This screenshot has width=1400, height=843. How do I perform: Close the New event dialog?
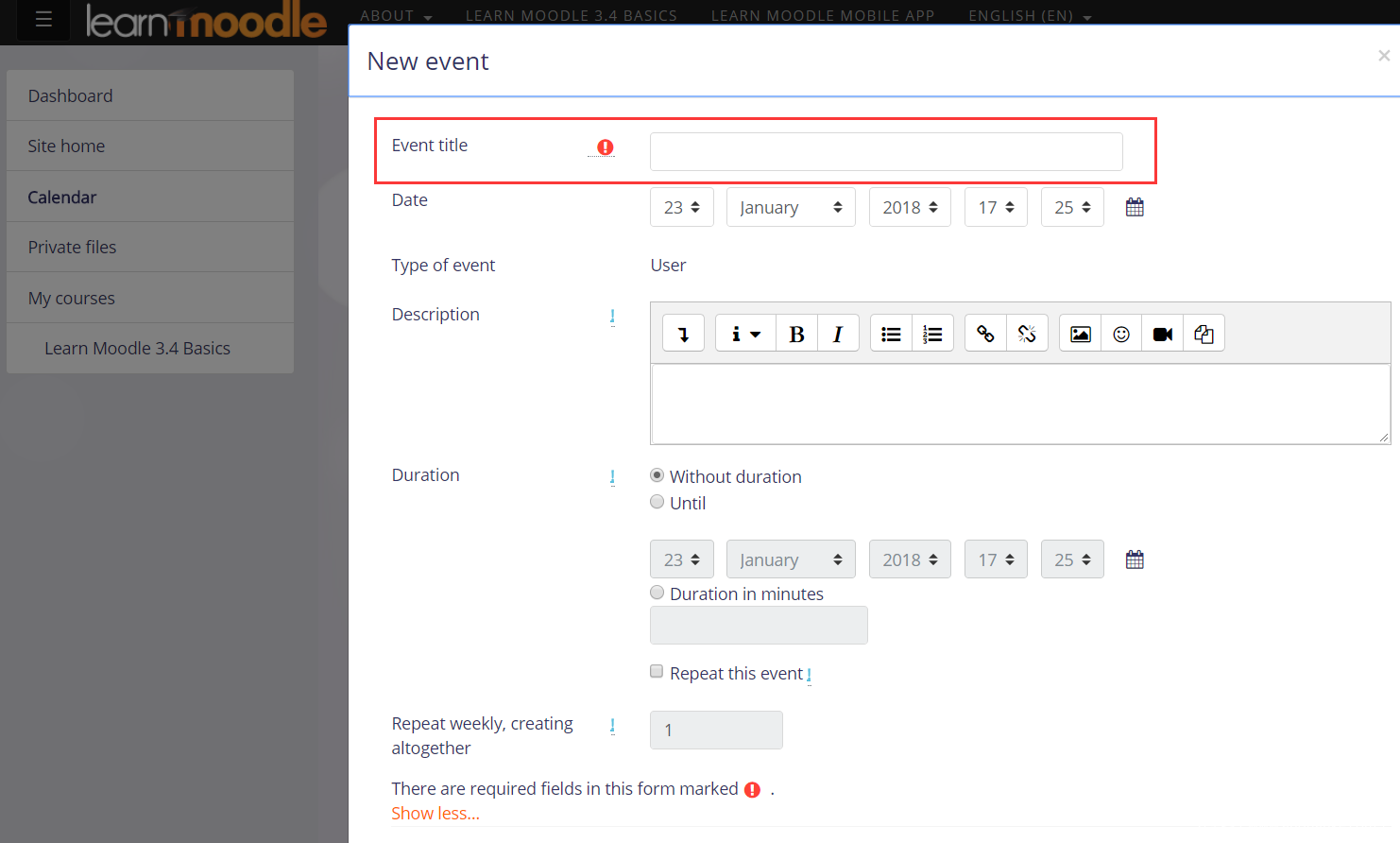tap(1384, 56)
